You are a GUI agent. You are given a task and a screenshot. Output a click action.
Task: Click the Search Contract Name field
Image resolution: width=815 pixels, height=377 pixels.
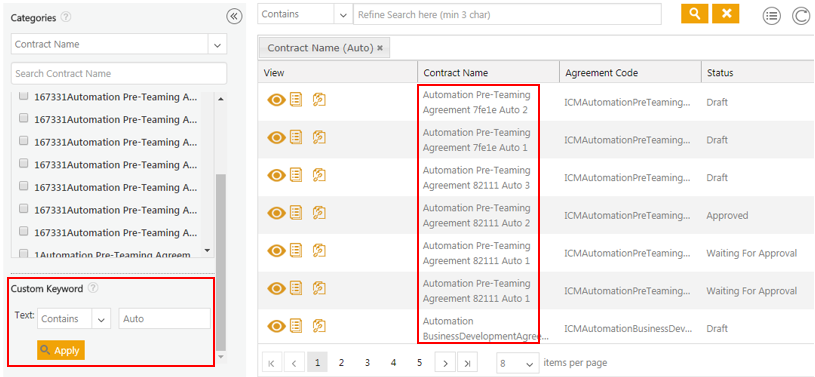pyautogui.click(x=119, y=73)
